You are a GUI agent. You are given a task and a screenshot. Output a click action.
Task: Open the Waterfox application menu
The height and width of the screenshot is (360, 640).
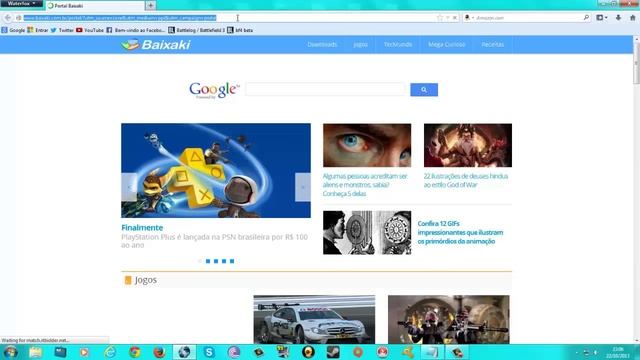(21, 3)
